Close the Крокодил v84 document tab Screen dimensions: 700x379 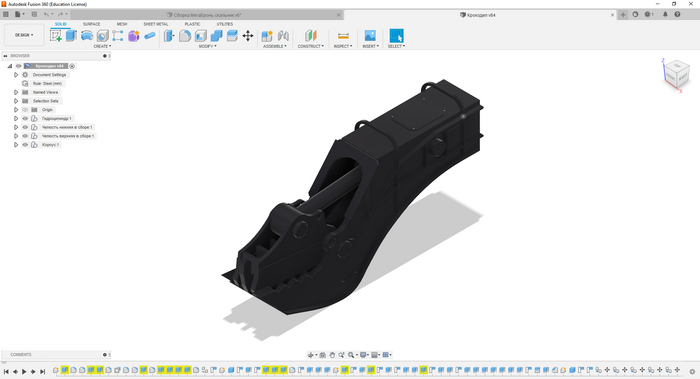pyautogui.click(x=612, y=15)
